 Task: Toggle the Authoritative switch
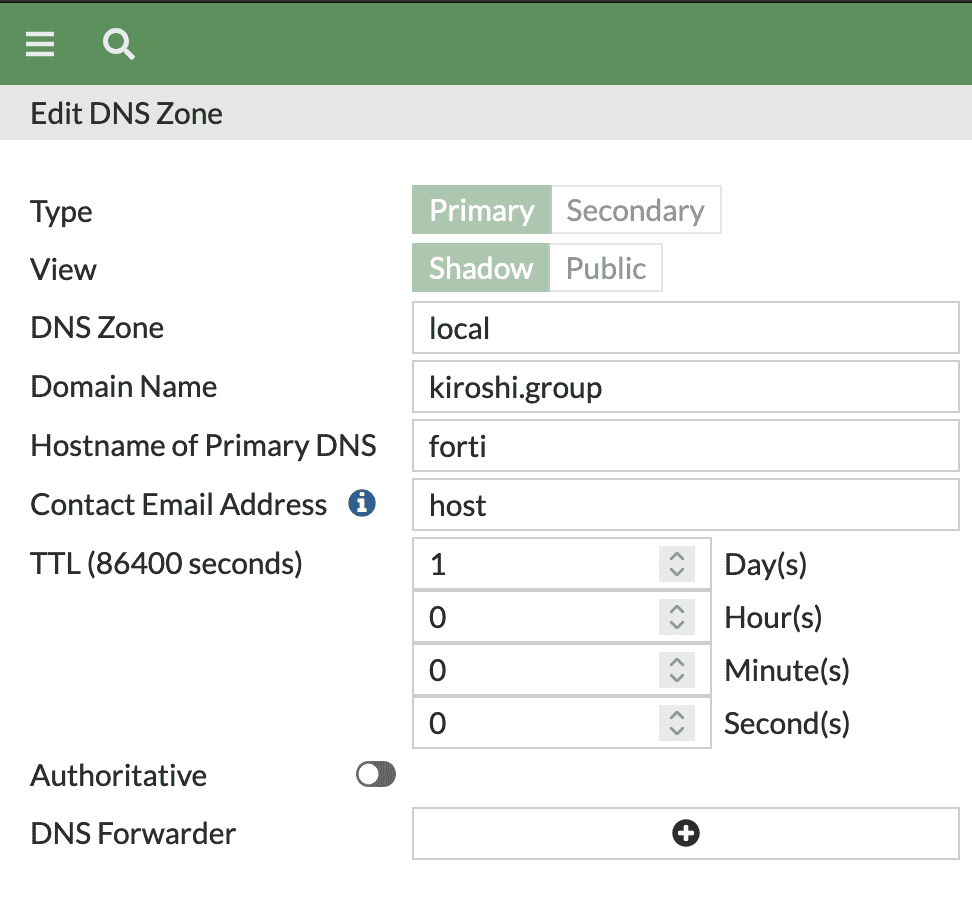pos(376,774)
